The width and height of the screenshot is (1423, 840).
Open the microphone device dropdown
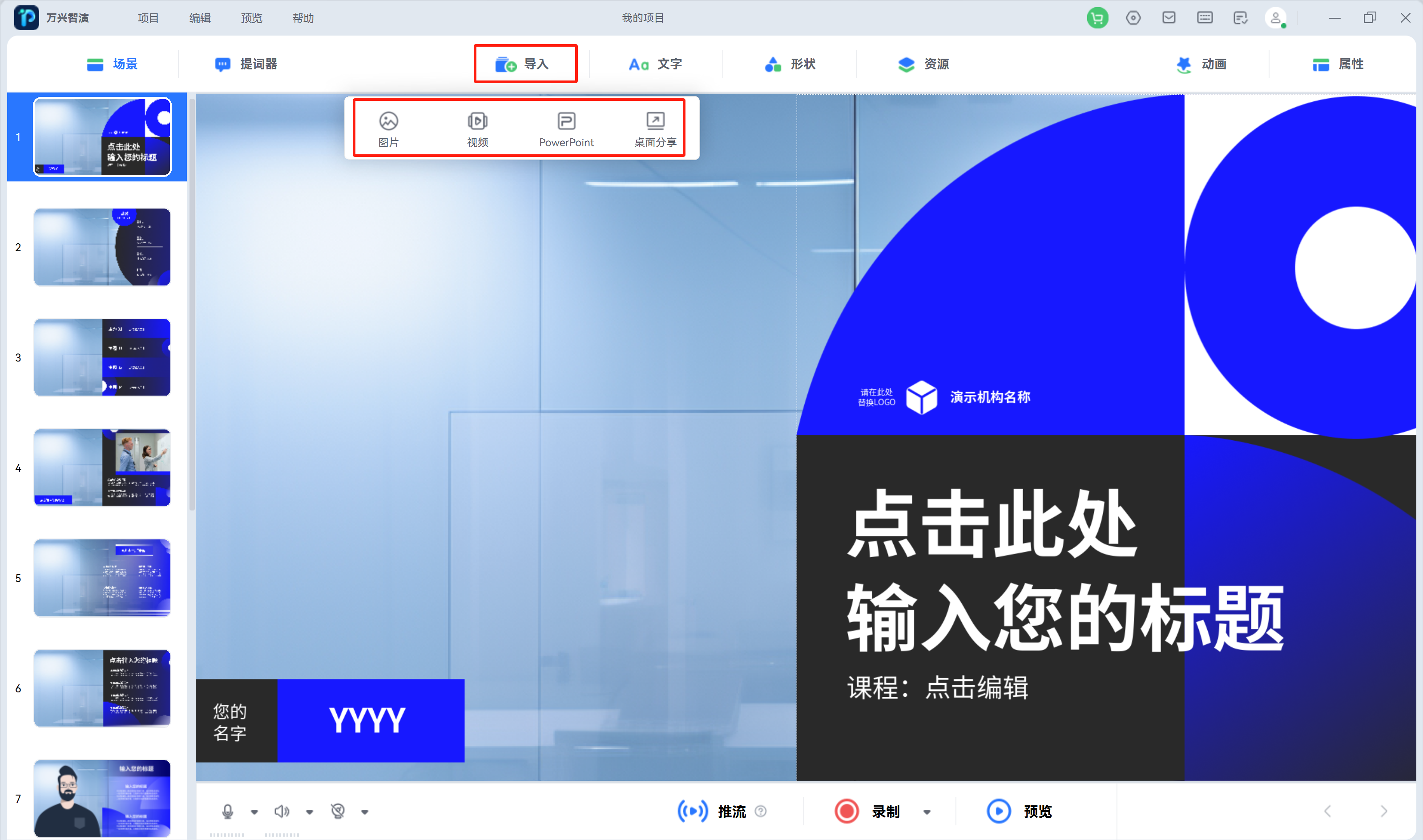pyautogui.click(x=254, y=811)
